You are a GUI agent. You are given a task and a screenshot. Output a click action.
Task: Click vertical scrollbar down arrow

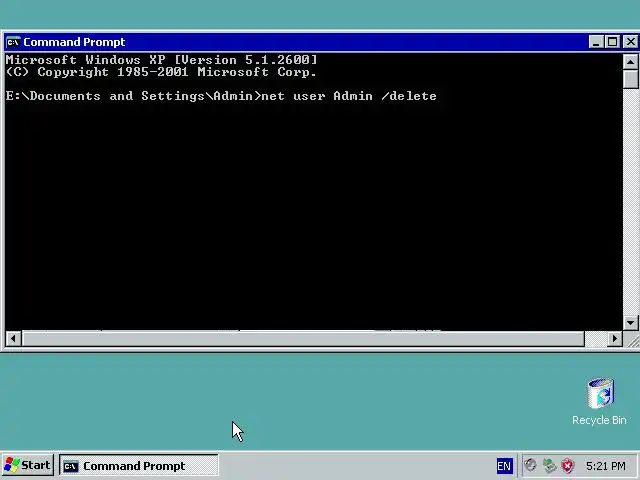coord(630,322)
